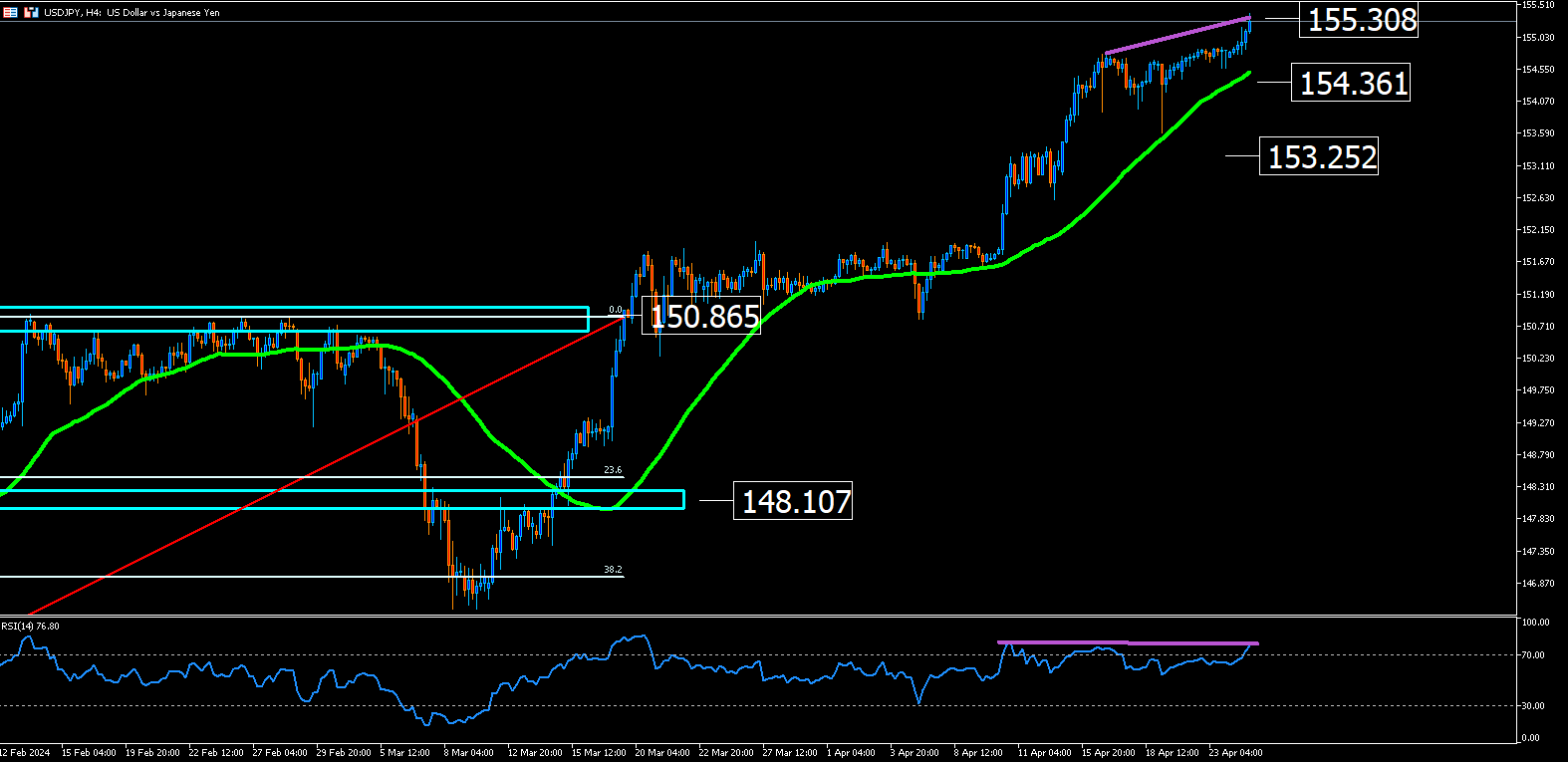Screen dimensions: 1568x762
Task: Click the 23.6 Fibonacci level label
Action: coord(613,470)
